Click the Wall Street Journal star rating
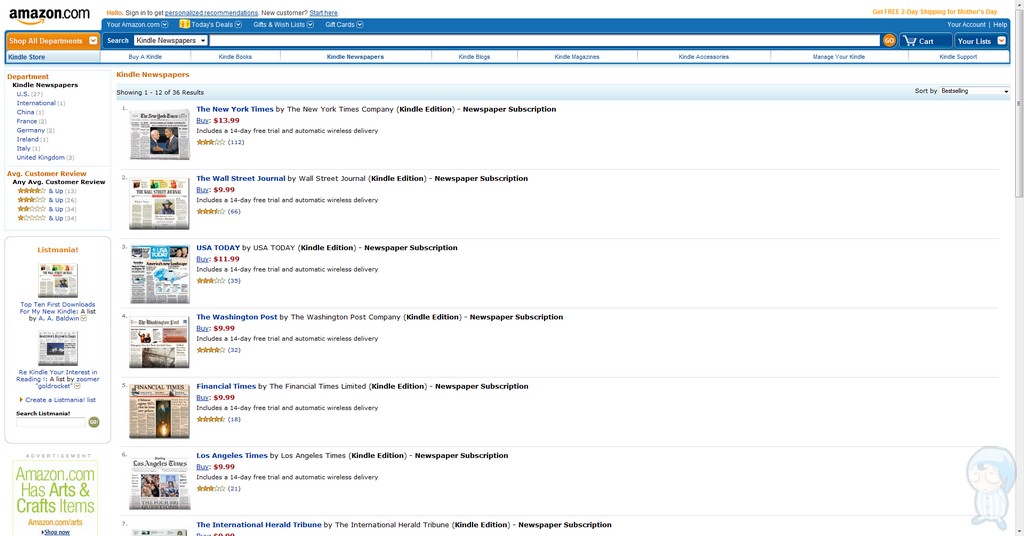The width and height of the screenshot is (1024, 536). [x=211, y=211]
